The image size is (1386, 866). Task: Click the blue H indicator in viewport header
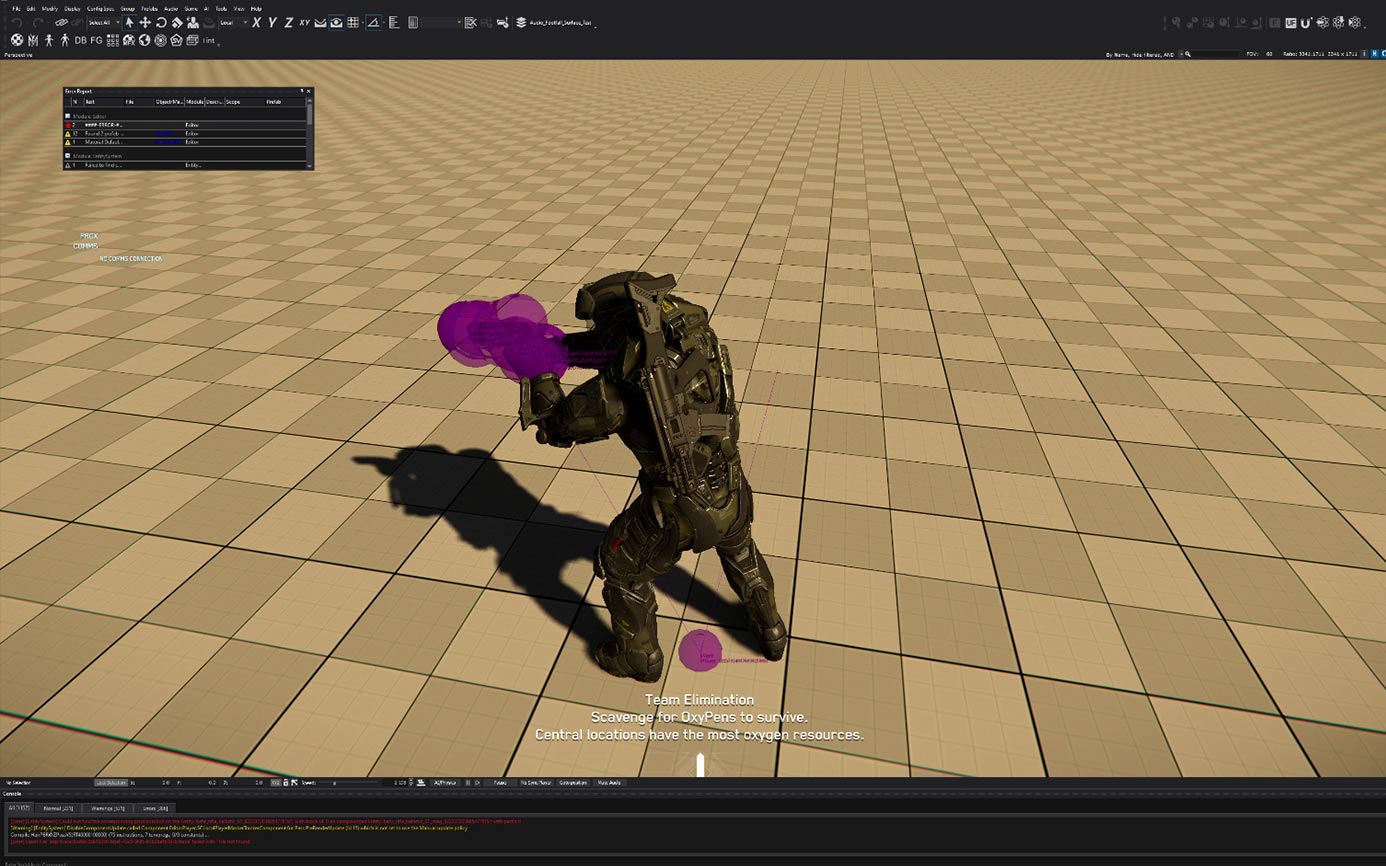1374,53
